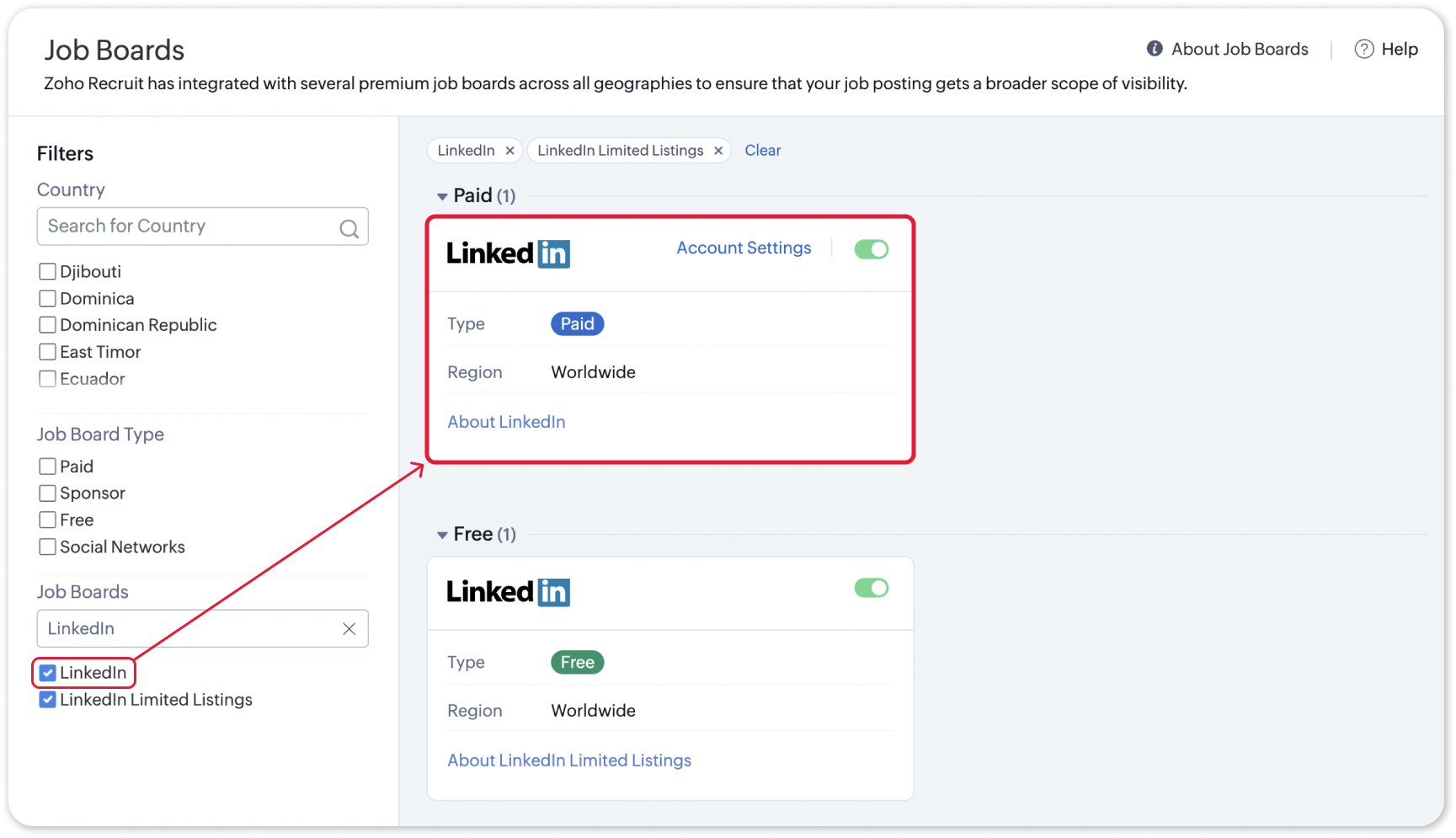Image resolution: width=1456 pixels, height=838 pixels.
Task: Remove the LinkedIn Limited Listings filter chip
Action: pyautogui.click(x=718, y=151)
